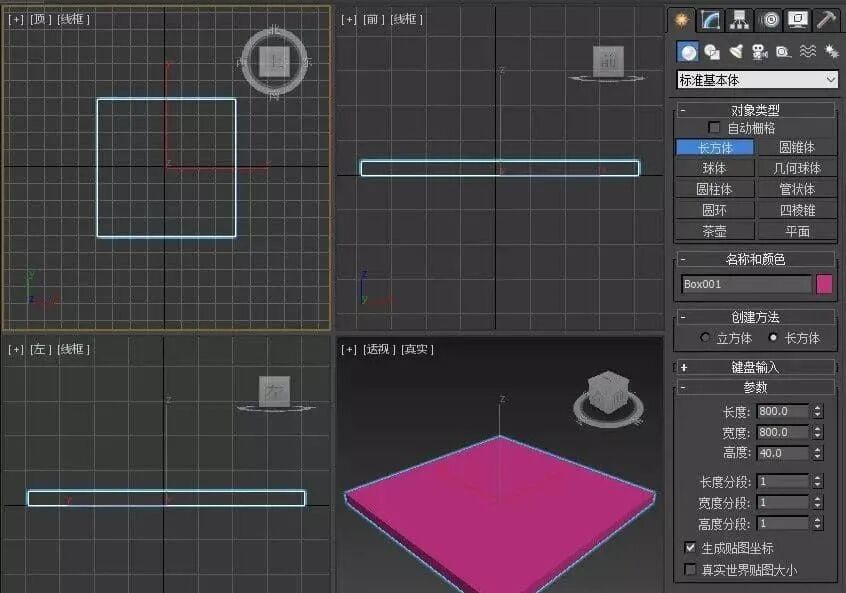Open the [前] view label menu
The image size is (846, 593).
point(373,19)
